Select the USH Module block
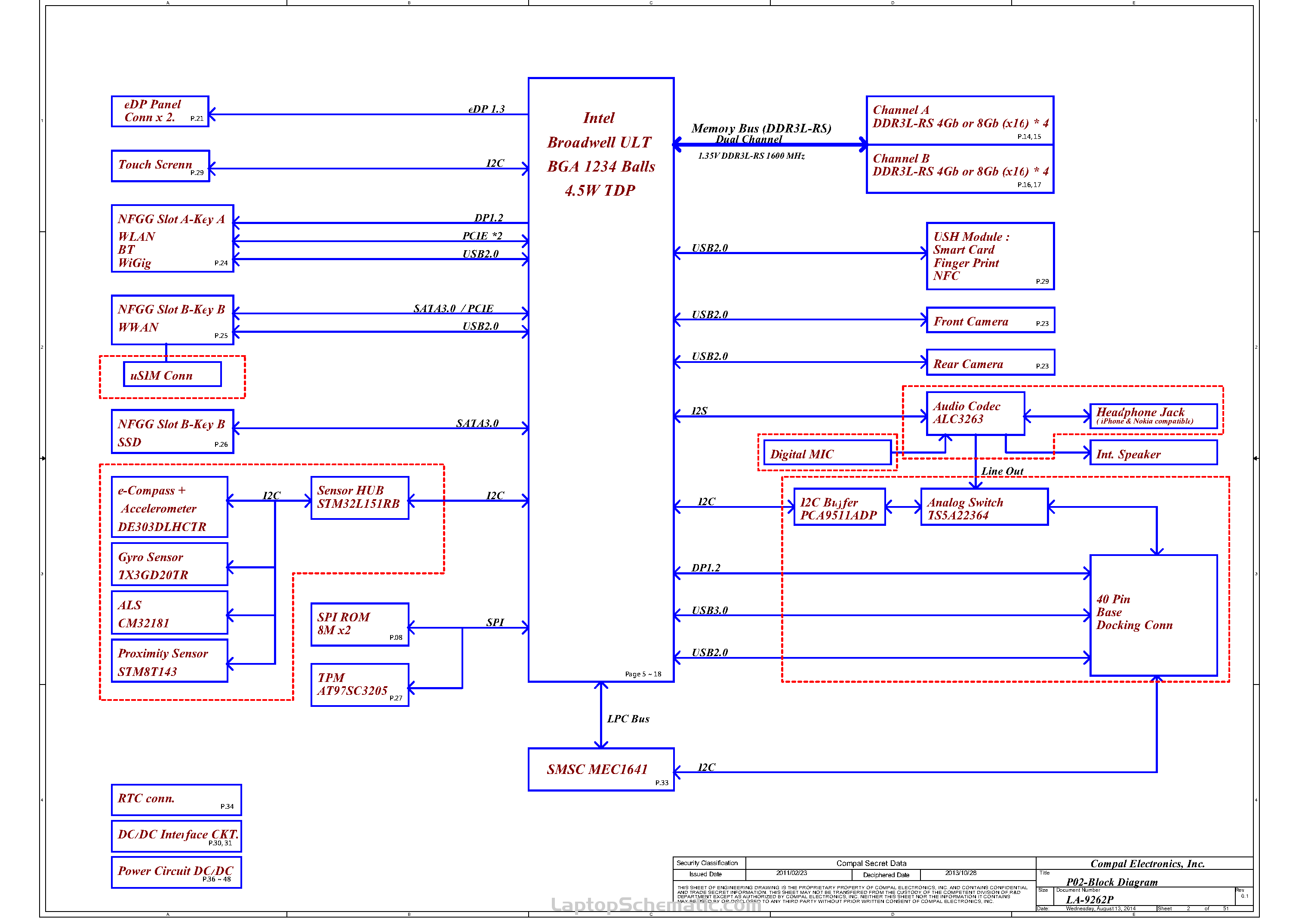 (991, 256)
